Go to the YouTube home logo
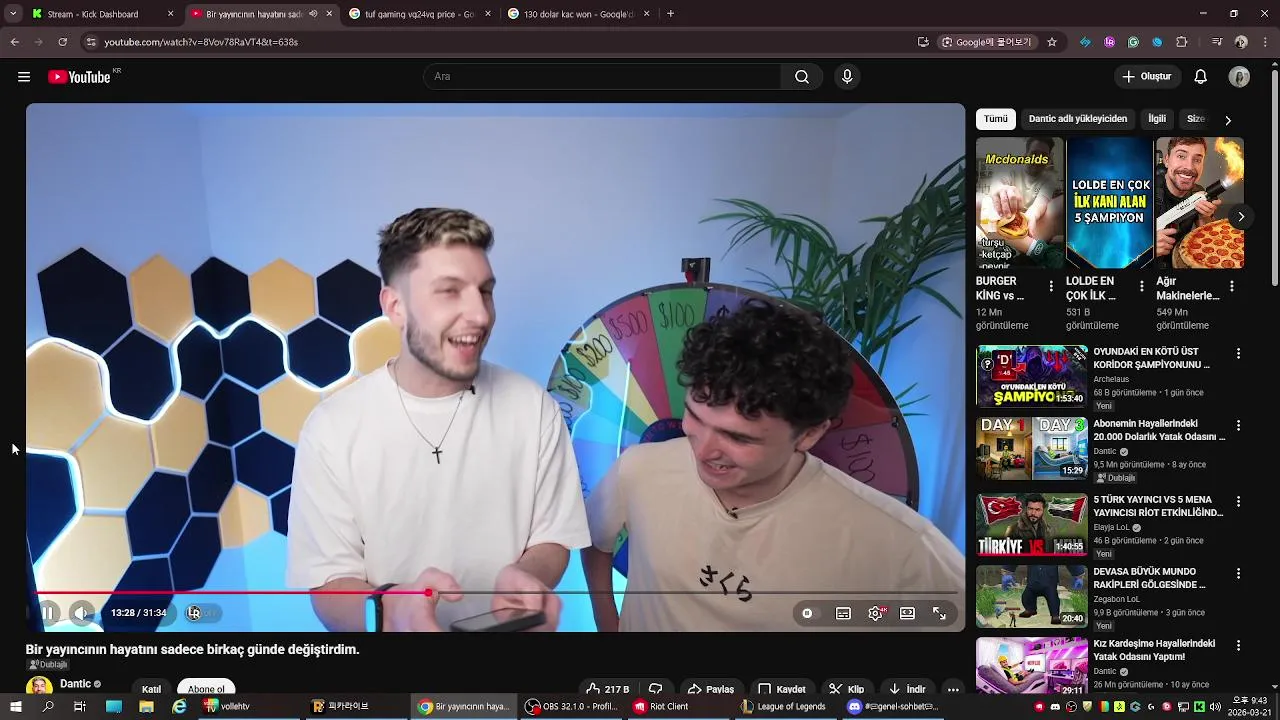The height and width of the screenshot is (720, 1280). point(80,77)
